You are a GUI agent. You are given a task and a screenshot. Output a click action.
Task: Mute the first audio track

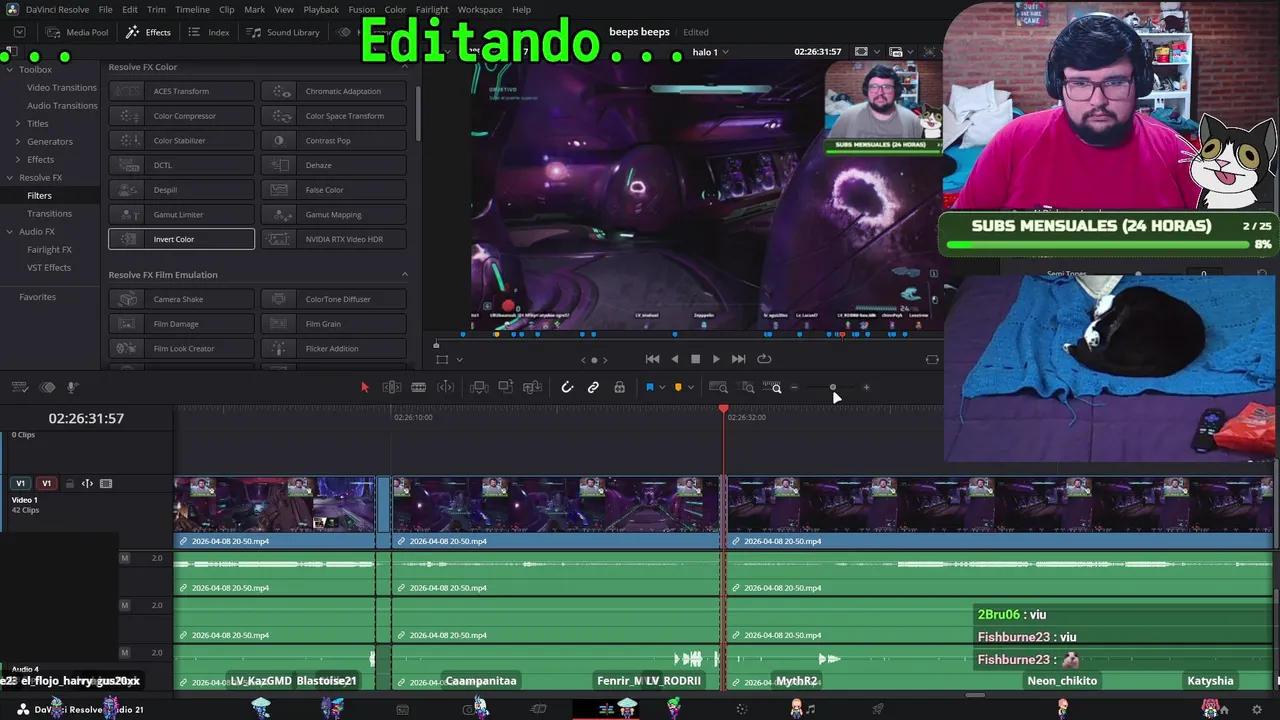[125, 558]
